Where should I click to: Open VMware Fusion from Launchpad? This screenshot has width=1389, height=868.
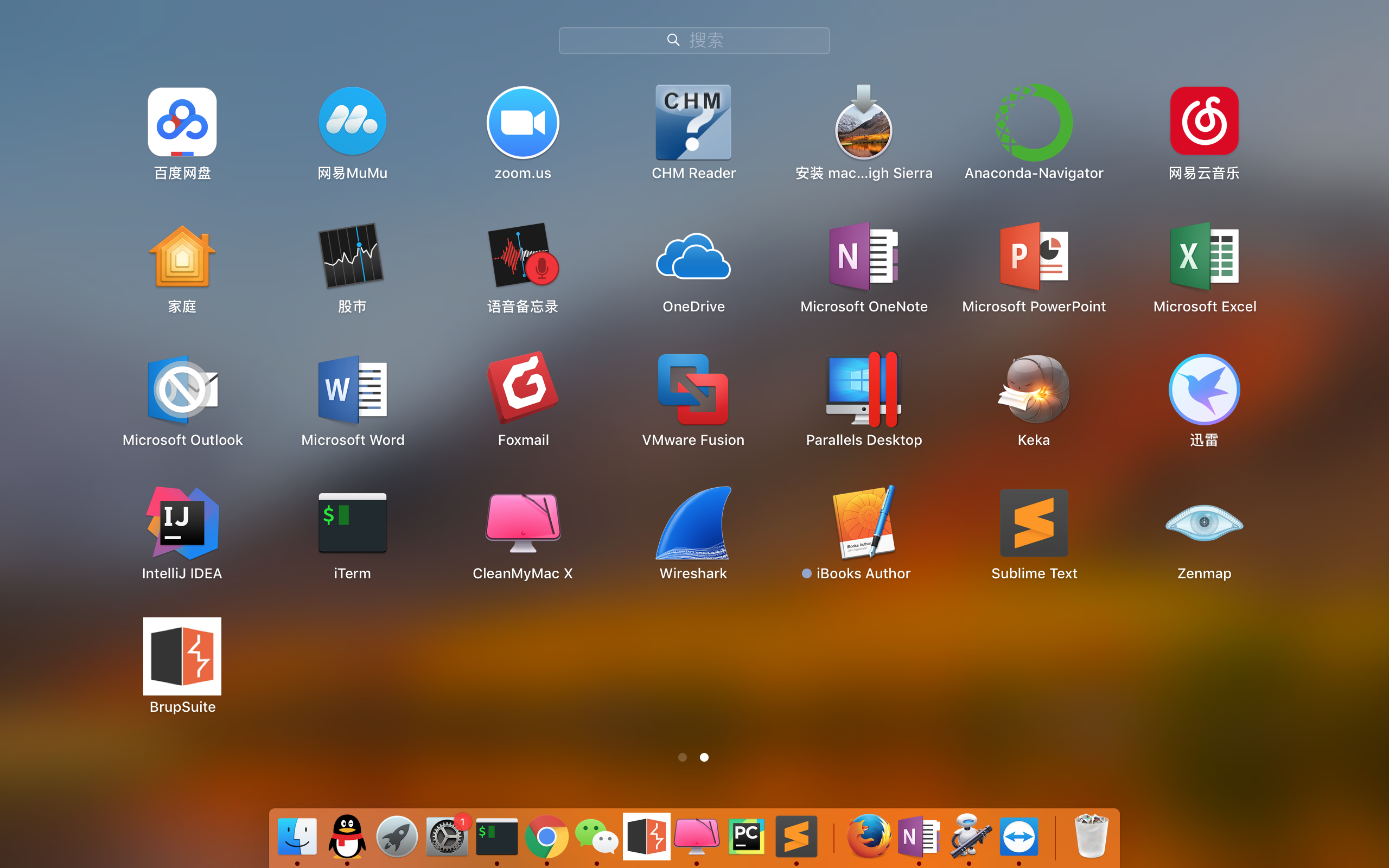coord(693,390)
